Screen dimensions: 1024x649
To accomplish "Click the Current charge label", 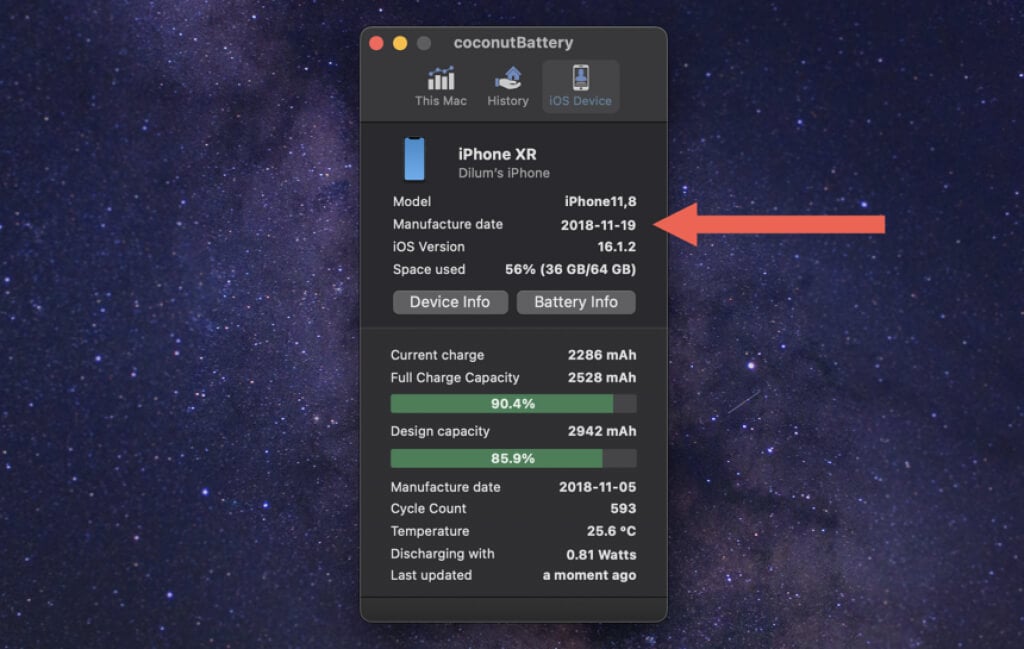I will pos(438,355).
